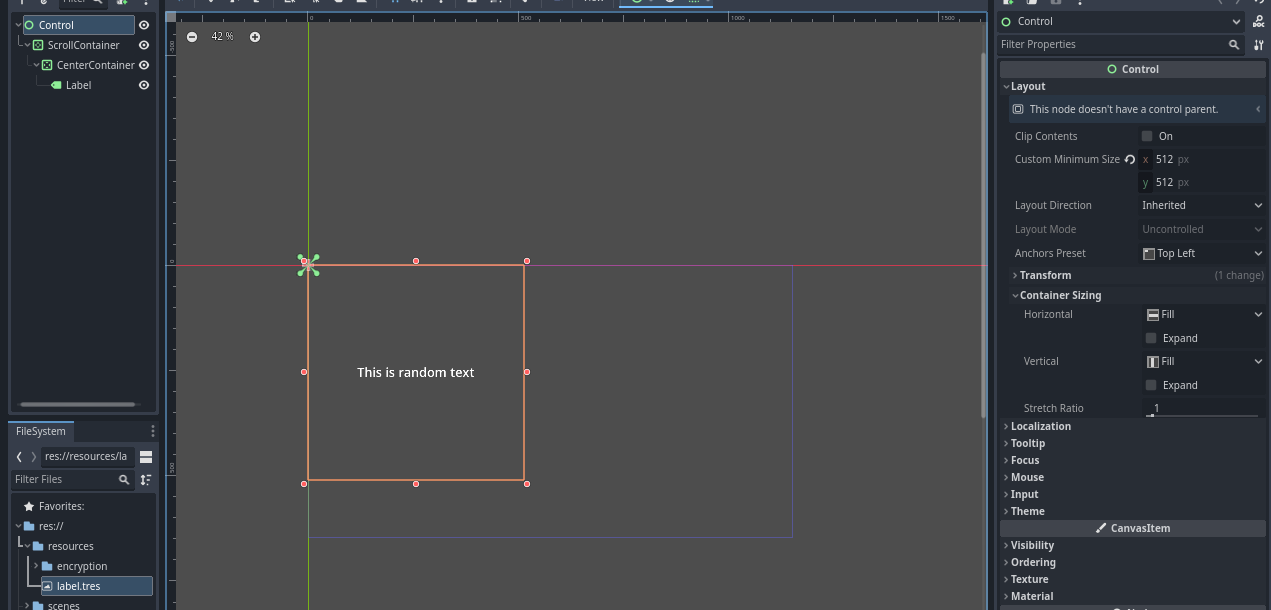Image resolution: width=1271 pixels, height=610 pixels.
Task: Expand the Localization section
Action: tap(1133, 426)
